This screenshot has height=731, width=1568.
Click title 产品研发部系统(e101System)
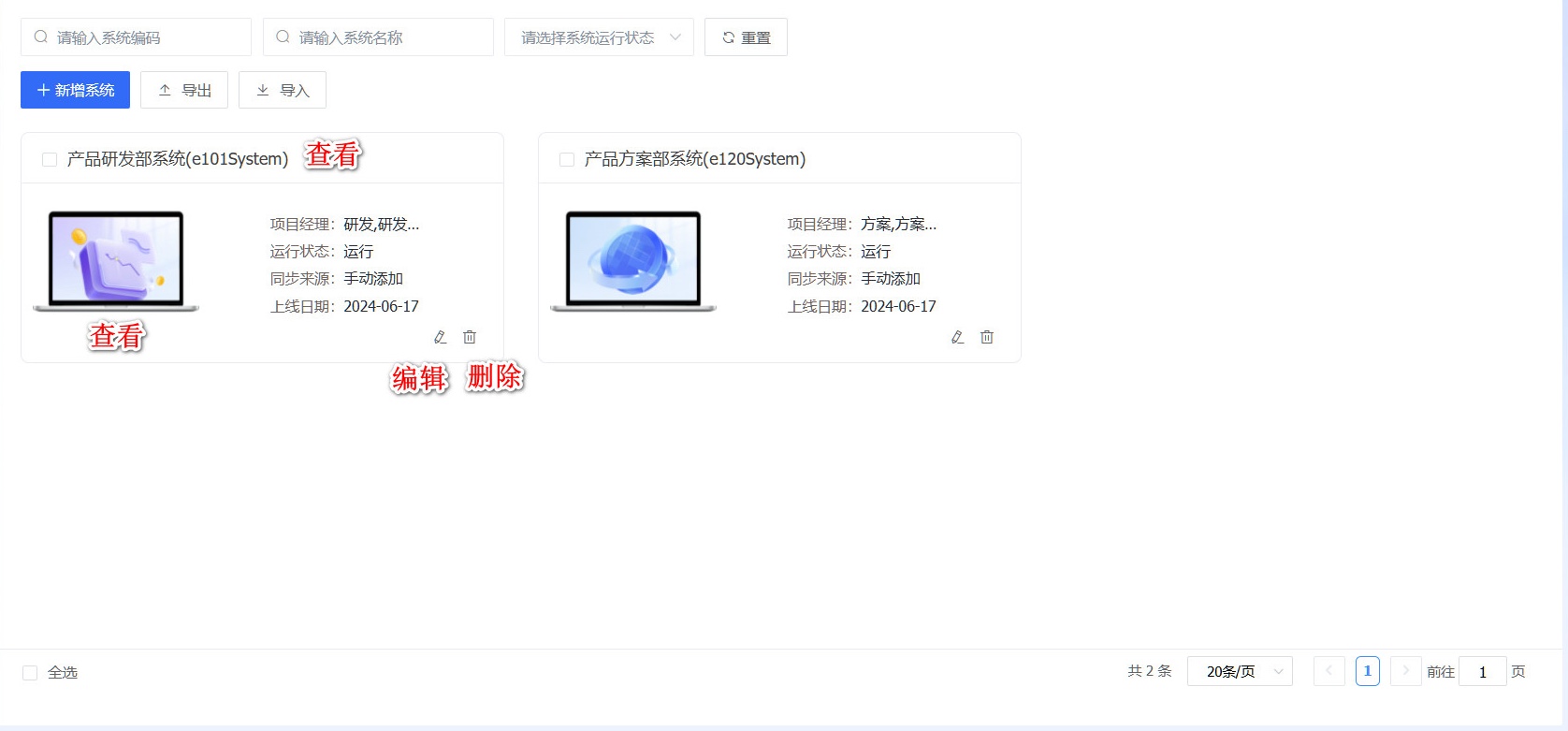click(178, 159)
